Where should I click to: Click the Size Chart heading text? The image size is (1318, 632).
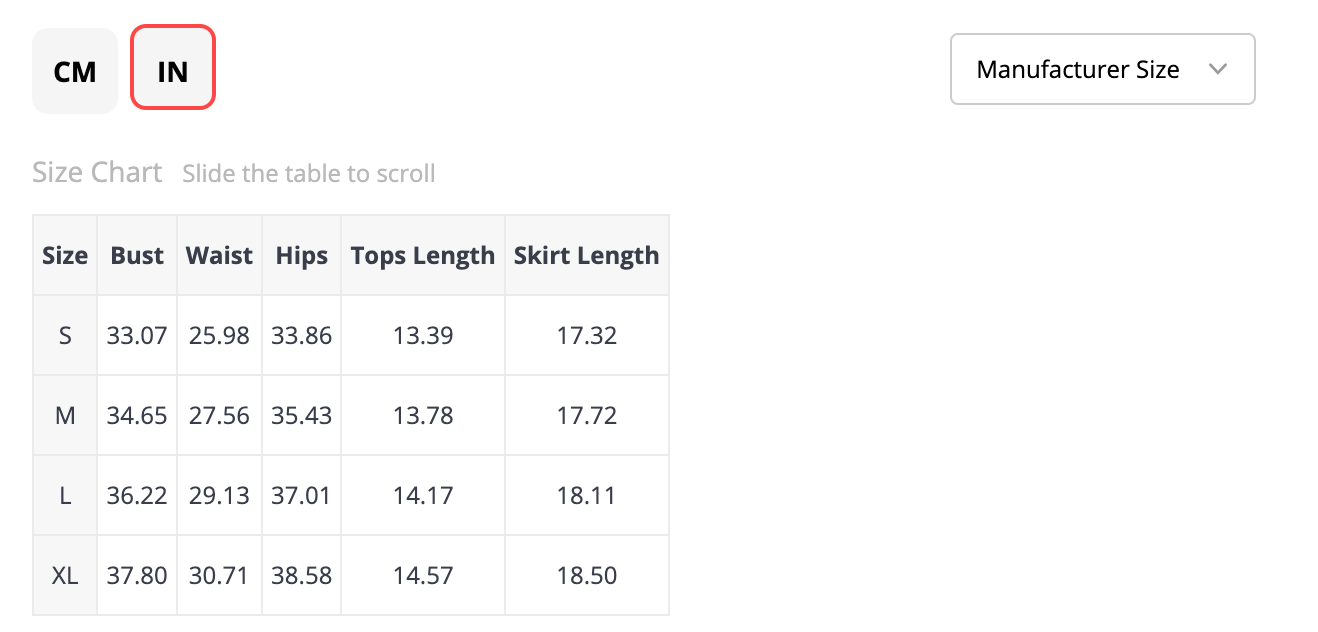pos(97,172)
